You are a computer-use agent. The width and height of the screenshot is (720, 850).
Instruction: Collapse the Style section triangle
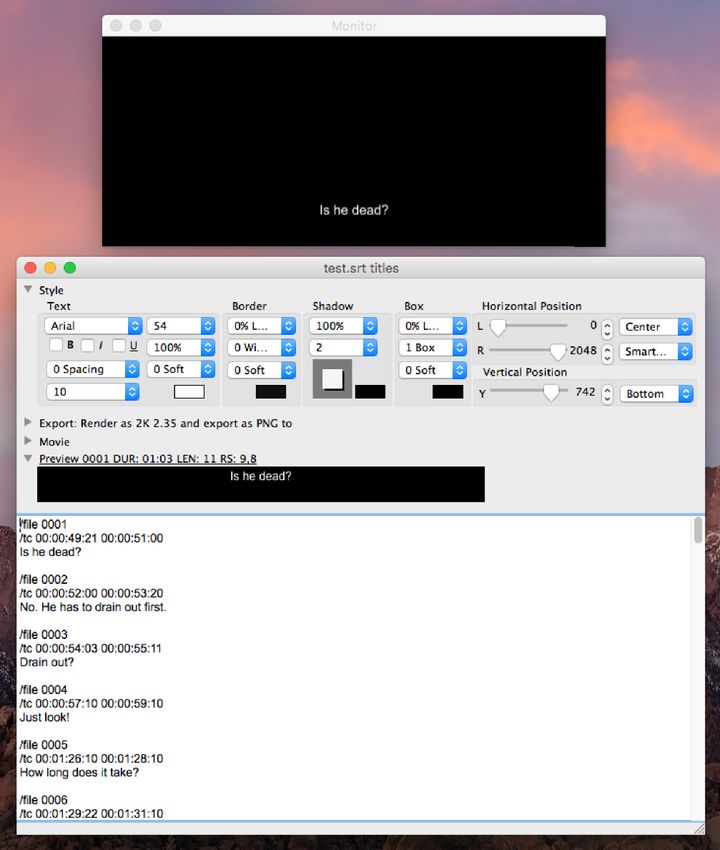pos(28,289)
